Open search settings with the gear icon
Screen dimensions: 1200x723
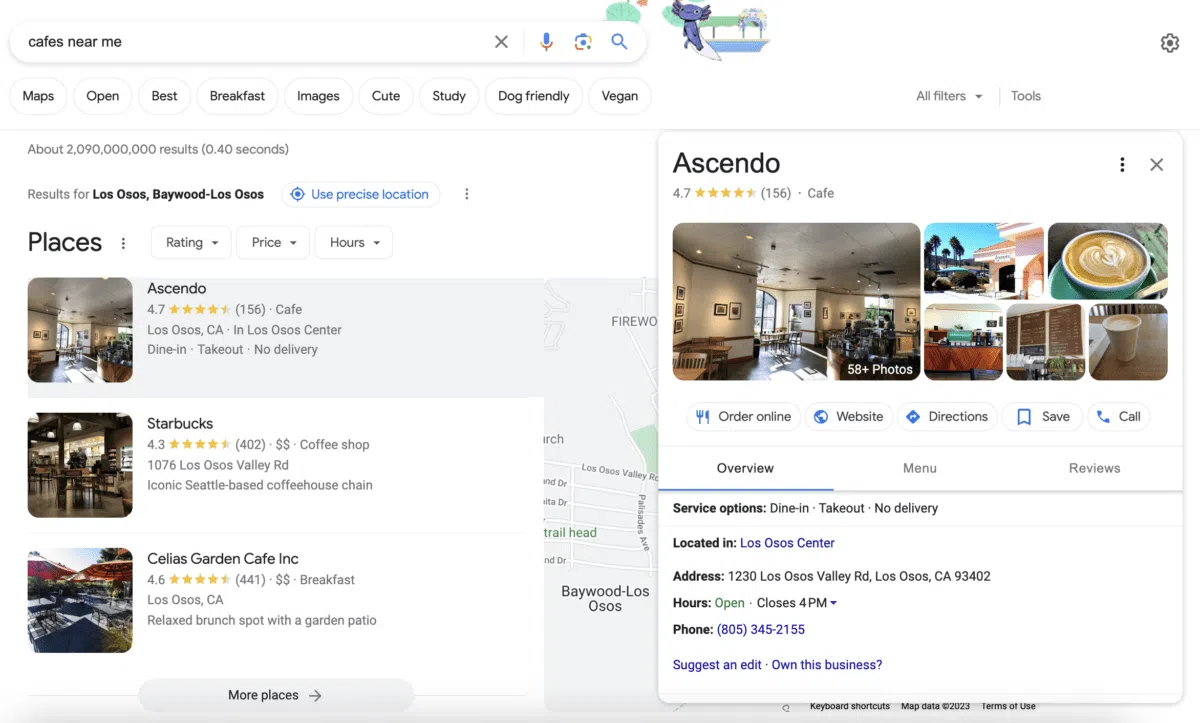(x=1170, y=42)
